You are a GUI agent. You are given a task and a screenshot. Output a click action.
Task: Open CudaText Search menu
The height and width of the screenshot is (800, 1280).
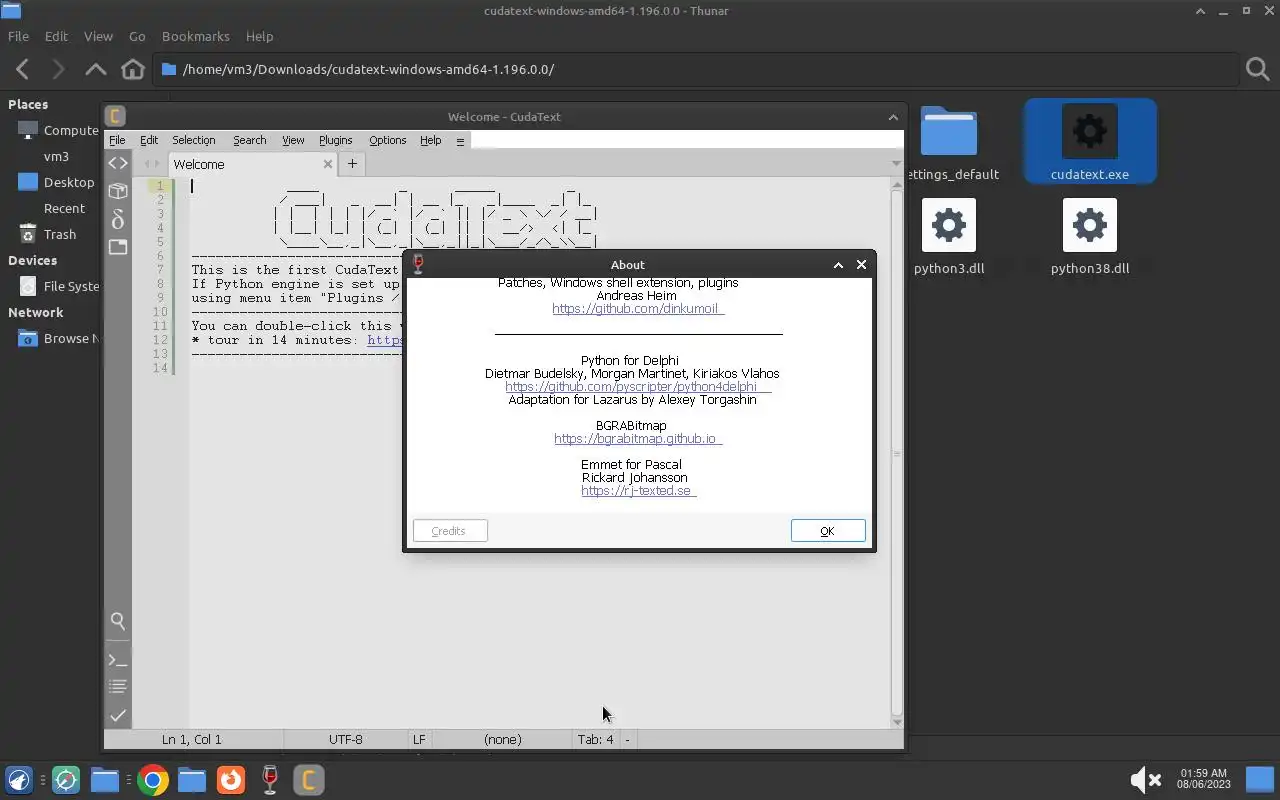pyautogui.click(x=250, y=140)
